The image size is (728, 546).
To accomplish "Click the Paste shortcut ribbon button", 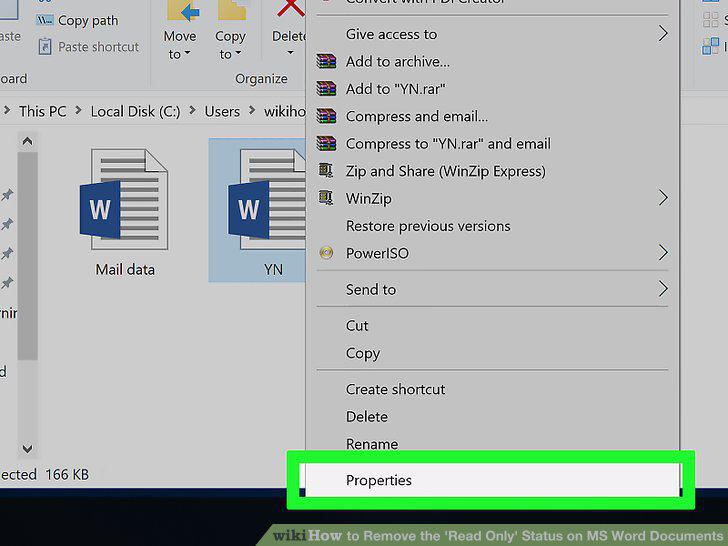I will 88,47.
